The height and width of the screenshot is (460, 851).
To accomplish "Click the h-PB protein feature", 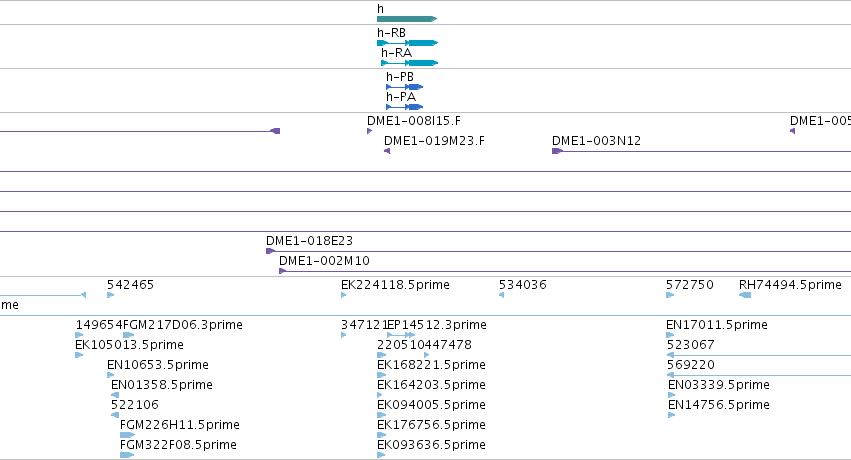I will tap(404, 87).
